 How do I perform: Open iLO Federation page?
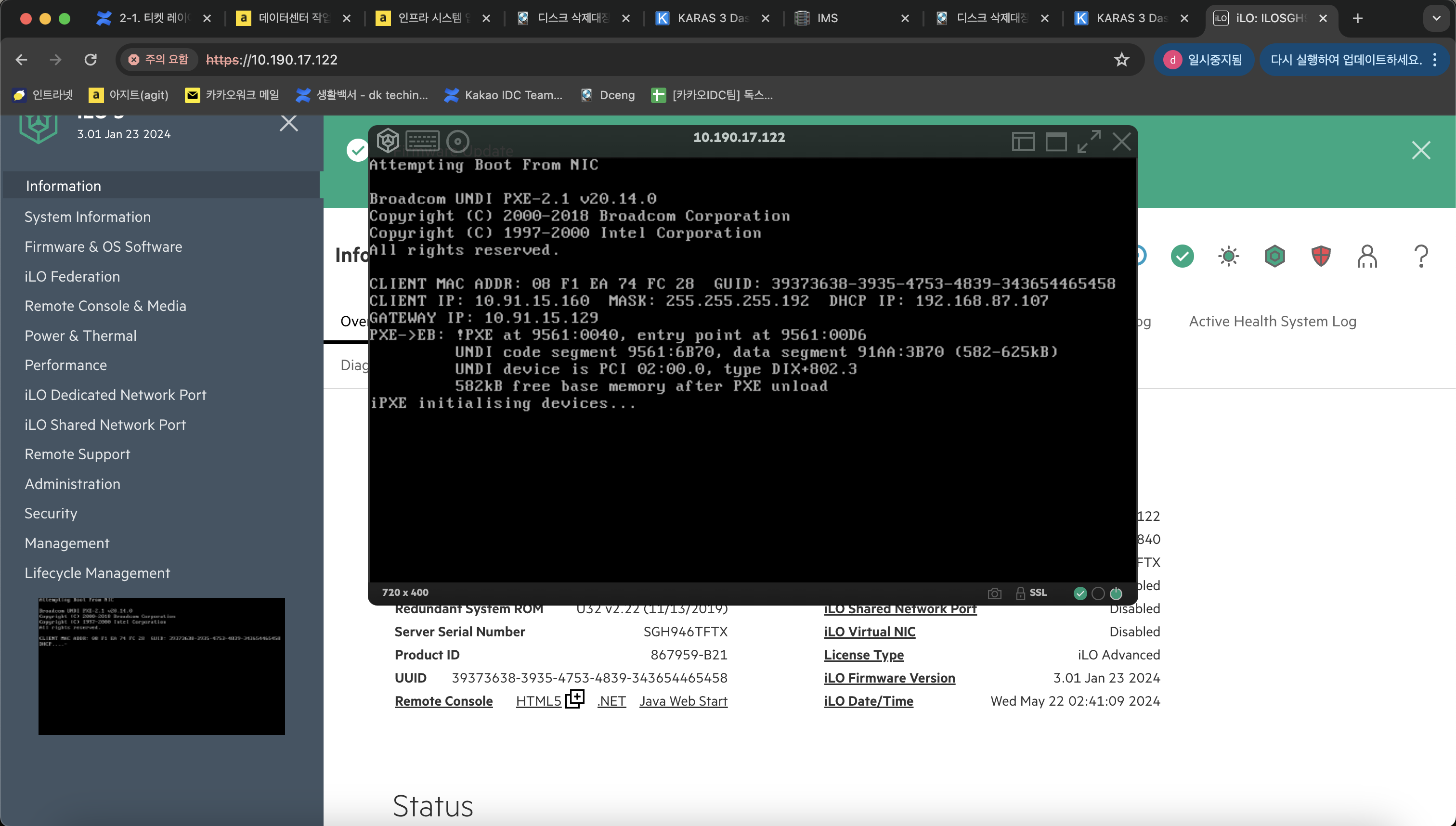pyautogui.click(x=72, y=276)
